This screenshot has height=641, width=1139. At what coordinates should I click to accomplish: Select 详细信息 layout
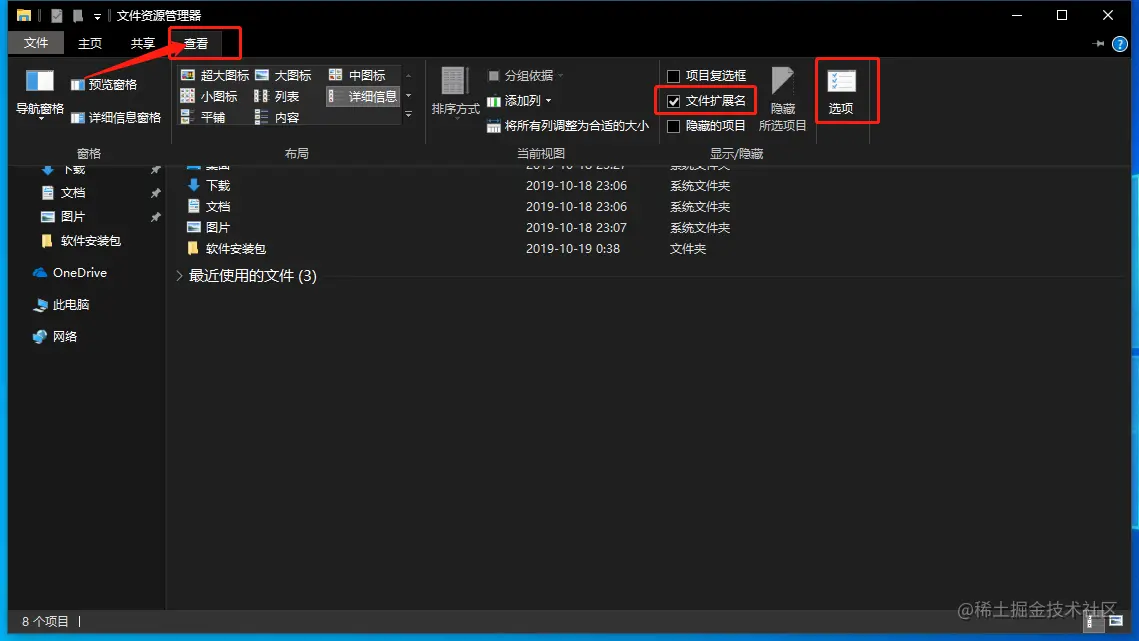(x=362, y=96)
